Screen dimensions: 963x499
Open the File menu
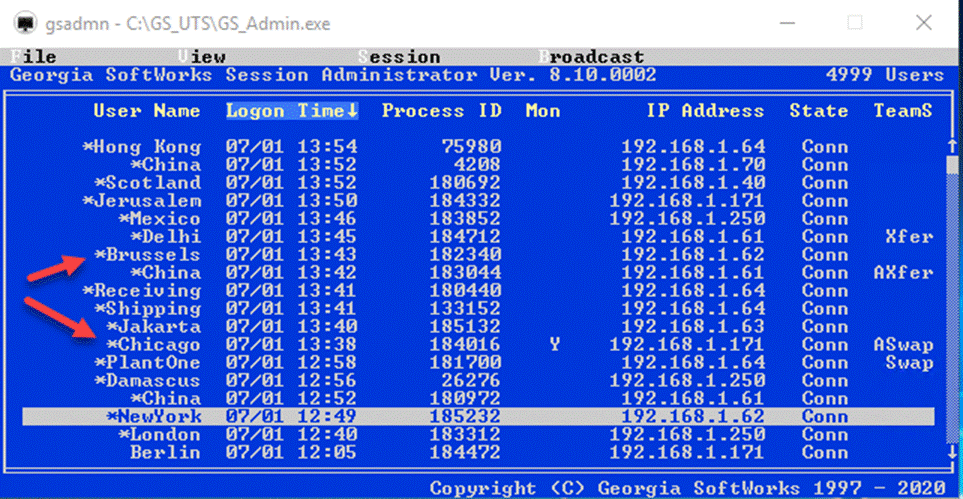pyautogui.click(x=34, y=57)
